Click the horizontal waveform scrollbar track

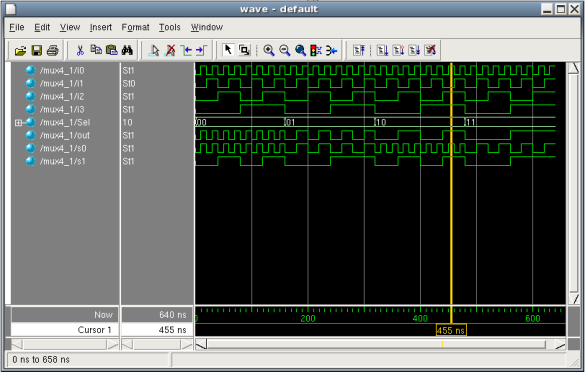tap(376, 344)
